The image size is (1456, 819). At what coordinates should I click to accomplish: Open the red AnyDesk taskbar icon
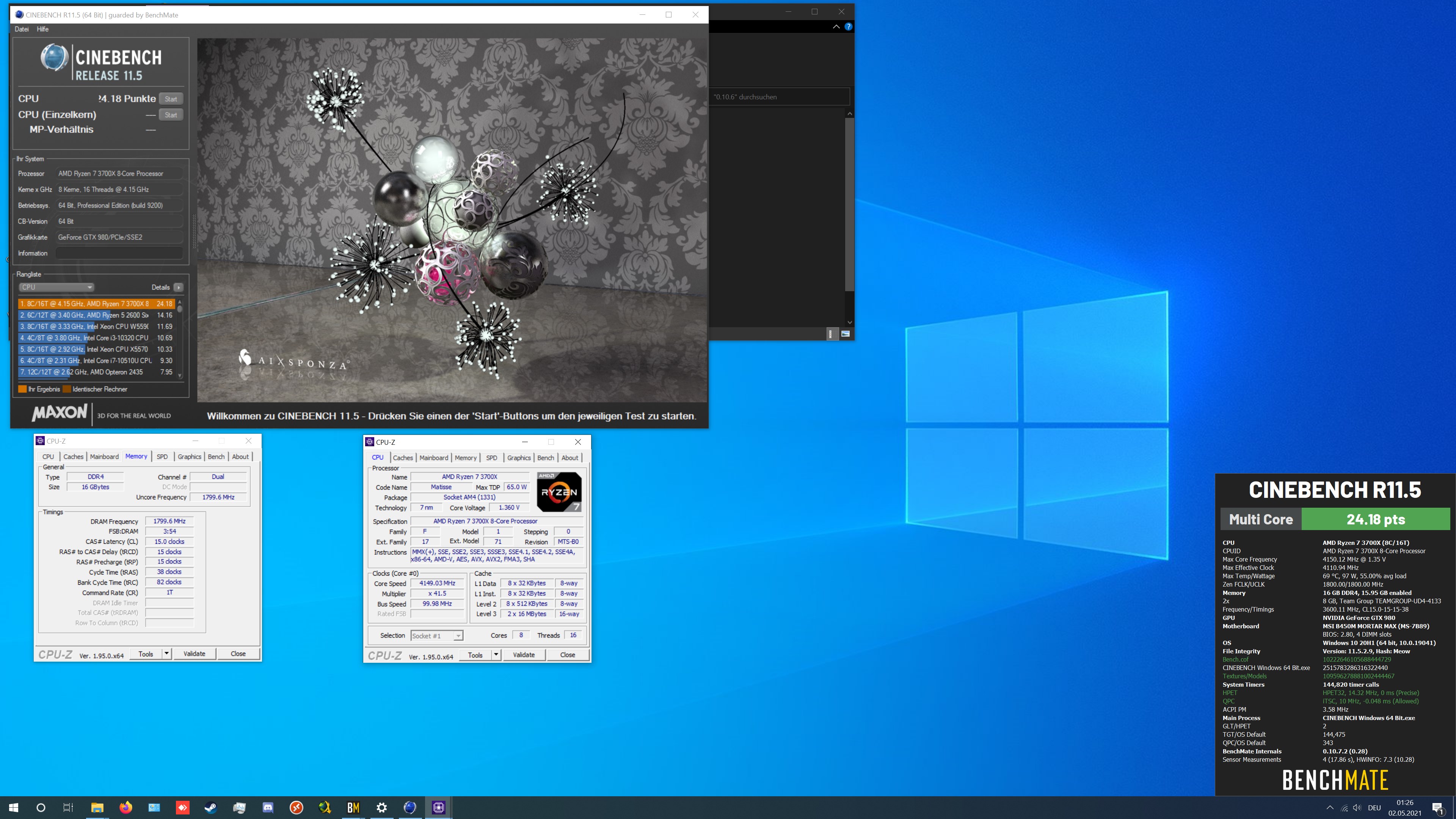pyautogui.click(x=182, y=808)
